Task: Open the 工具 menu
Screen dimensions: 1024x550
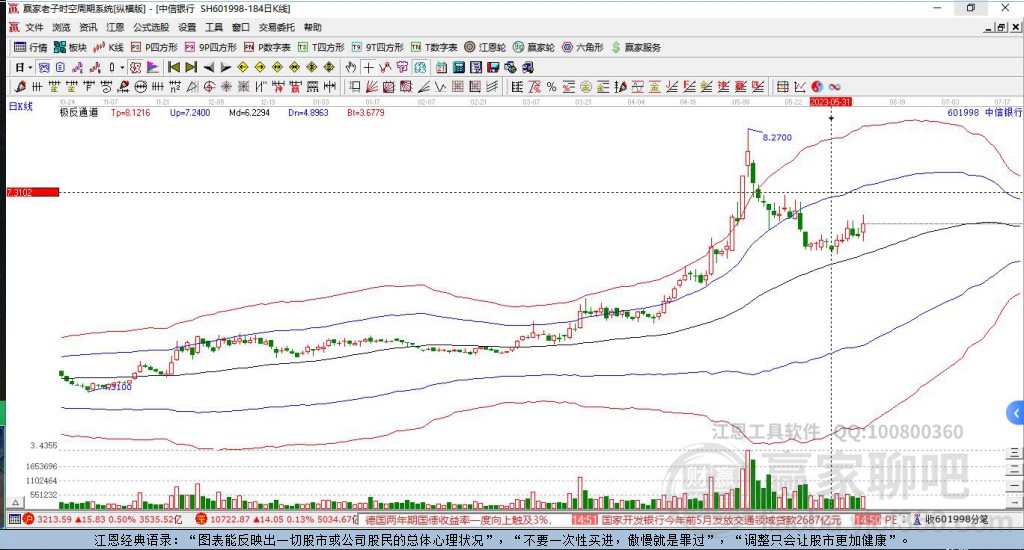Action: (x=214, y=27)
